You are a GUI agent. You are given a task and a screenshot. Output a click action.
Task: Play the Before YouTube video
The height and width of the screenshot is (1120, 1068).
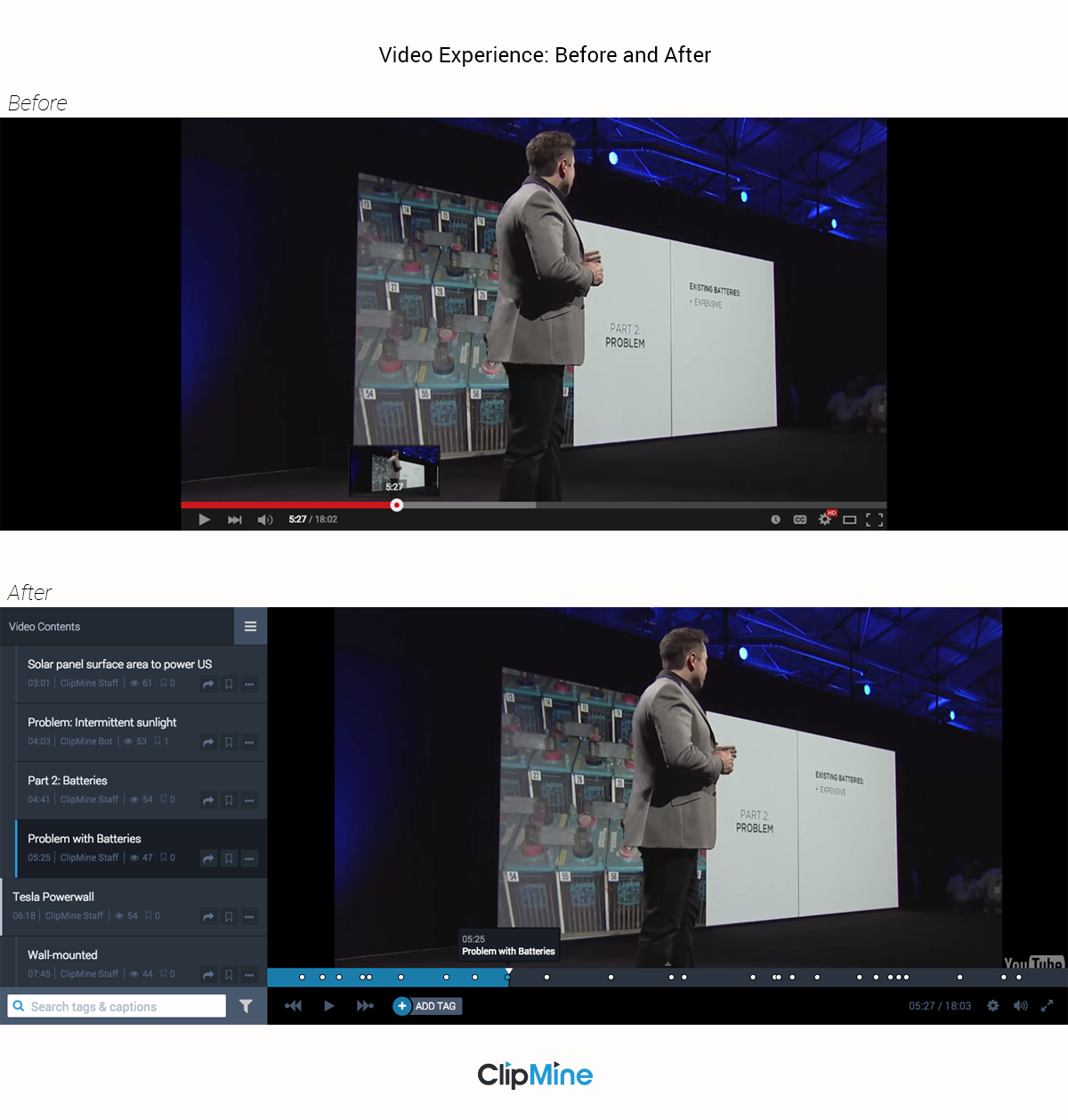pos(204,519)
